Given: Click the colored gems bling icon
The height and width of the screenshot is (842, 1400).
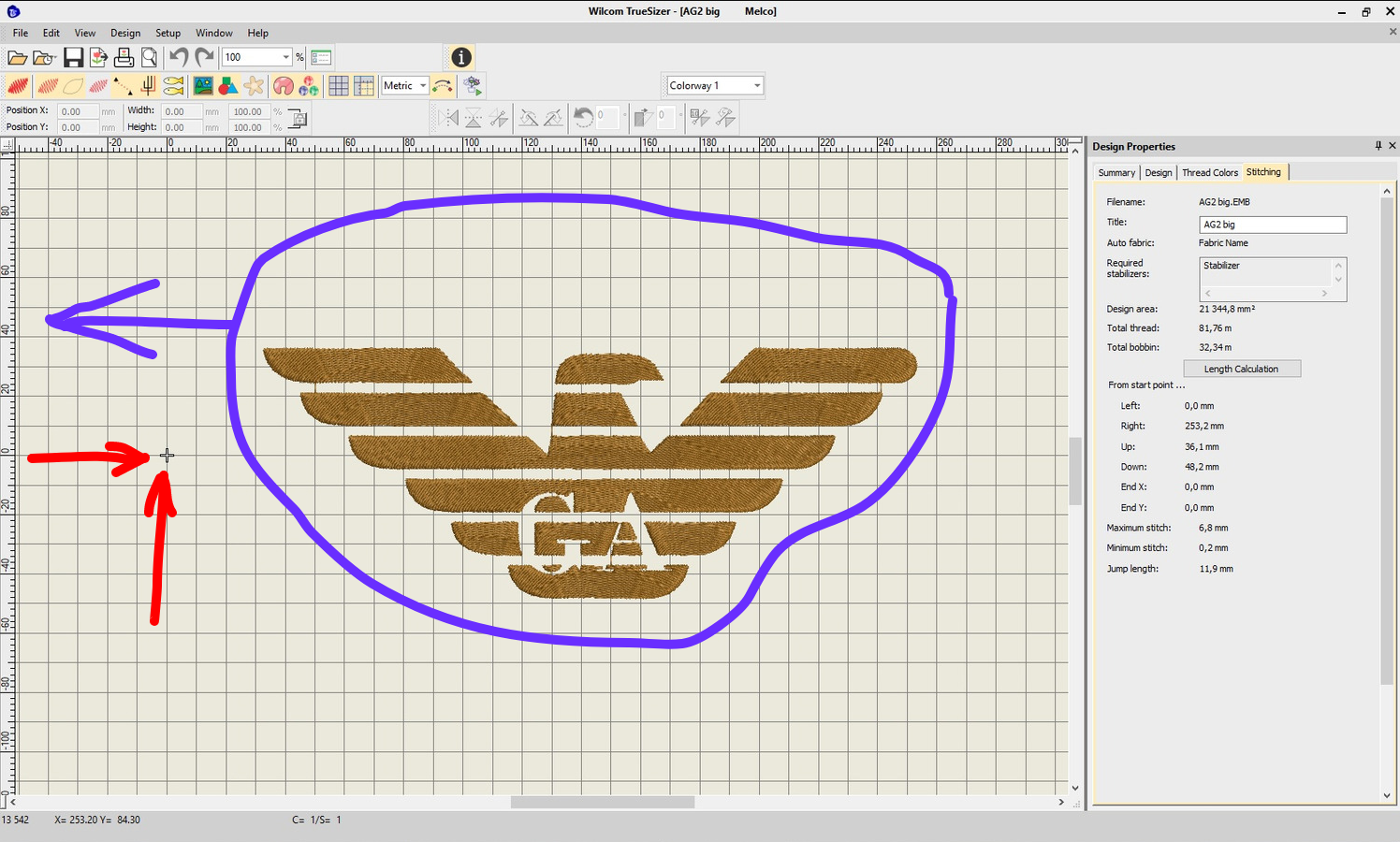Looking at the screenshot, I should pos(309,86).
